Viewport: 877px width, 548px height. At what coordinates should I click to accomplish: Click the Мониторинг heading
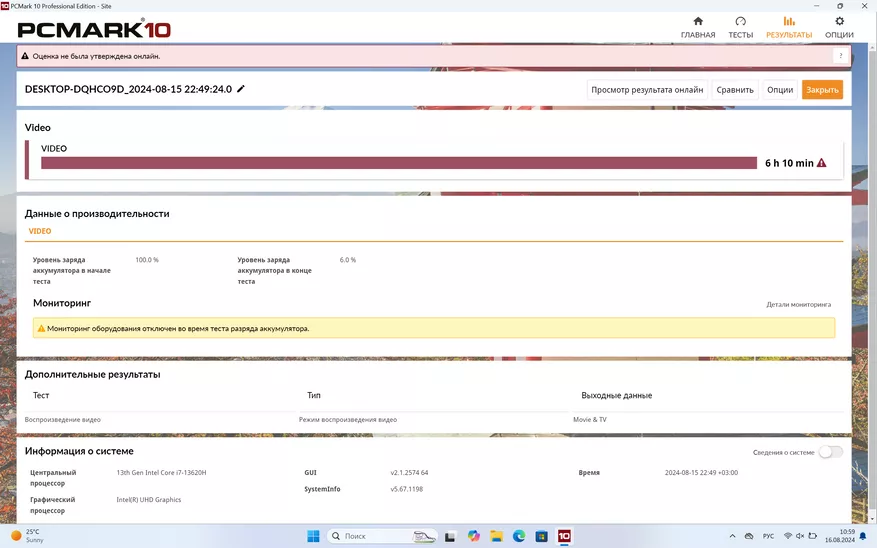coord(62,303)
